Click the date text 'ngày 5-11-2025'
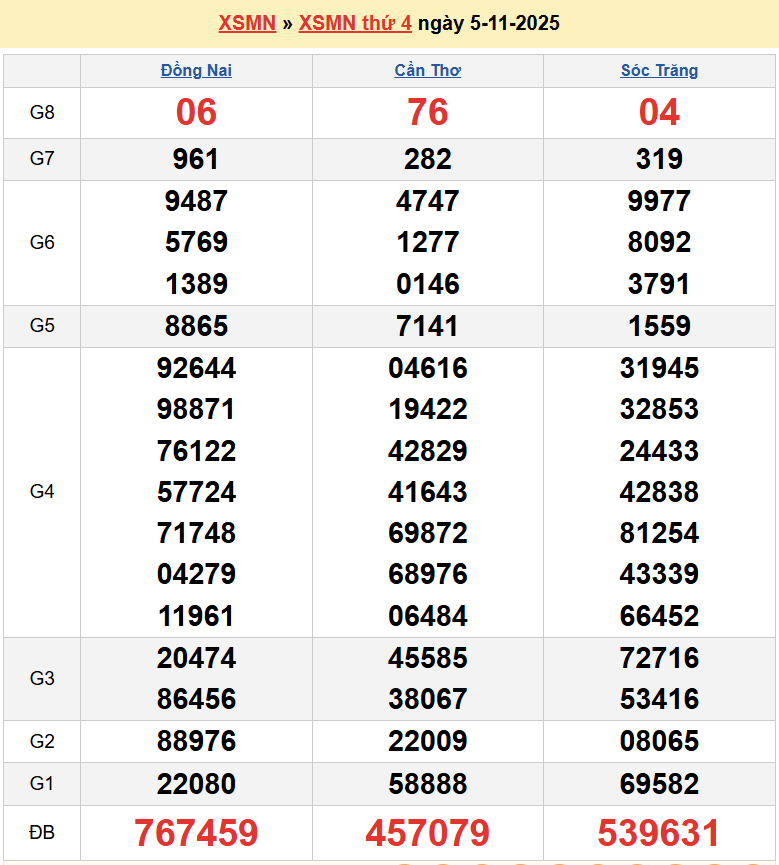This screenshot has height=865, width=779. point(488,23)
